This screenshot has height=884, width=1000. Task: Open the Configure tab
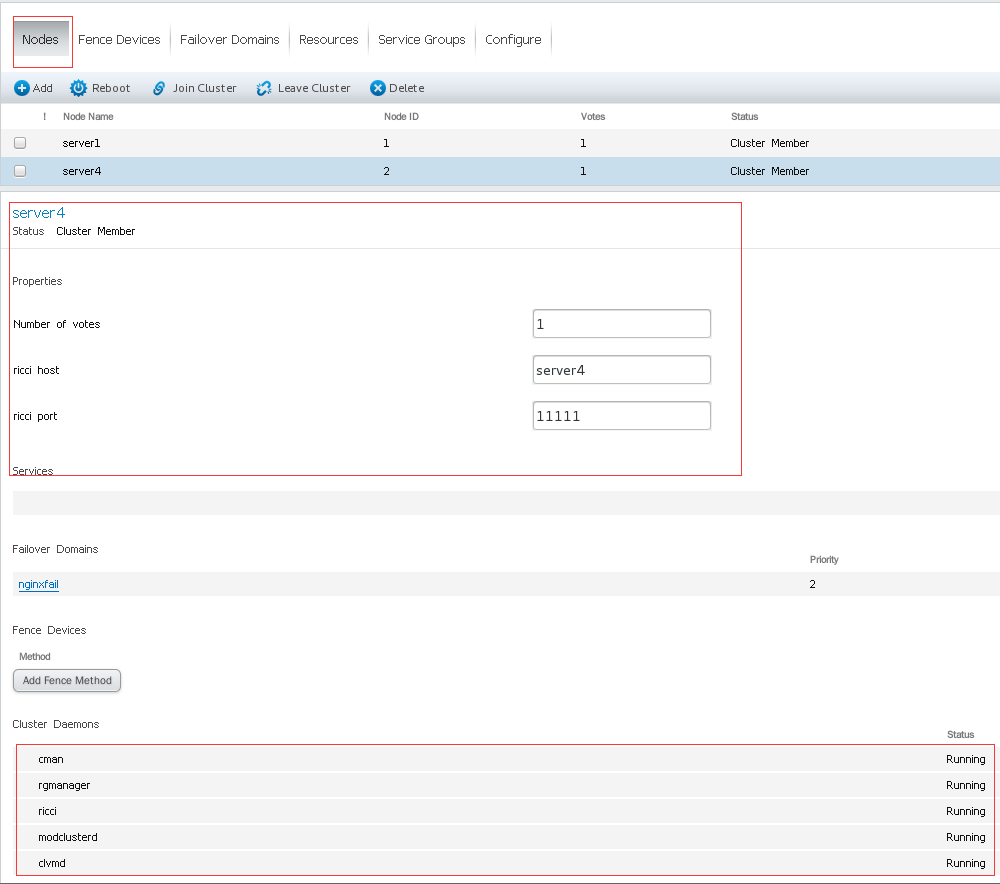[x=513, y=40]
